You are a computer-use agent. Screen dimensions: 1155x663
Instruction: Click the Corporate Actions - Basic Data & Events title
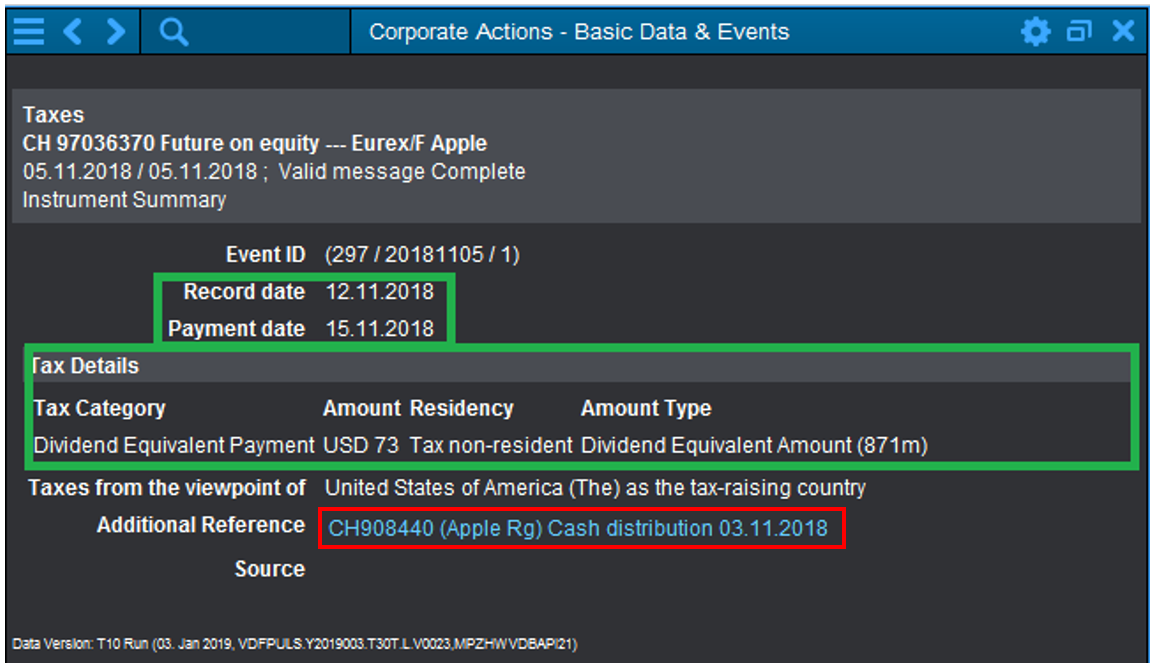pyautogui.click(x=579, y=32)
